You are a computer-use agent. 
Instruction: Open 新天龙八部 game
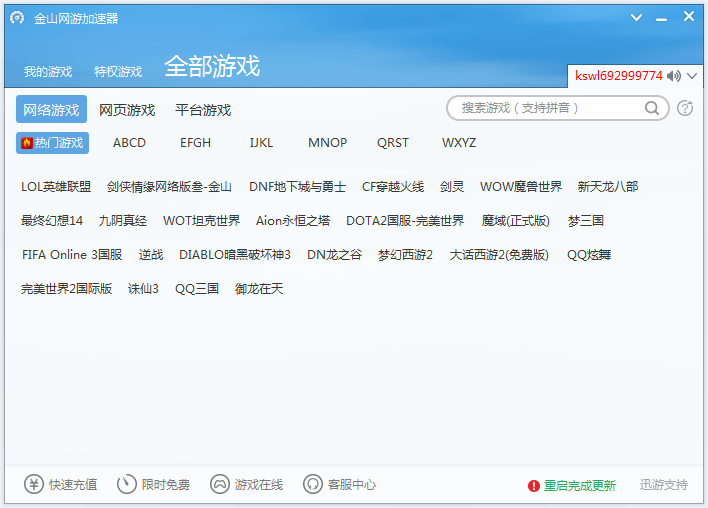(x=608, y=186)
